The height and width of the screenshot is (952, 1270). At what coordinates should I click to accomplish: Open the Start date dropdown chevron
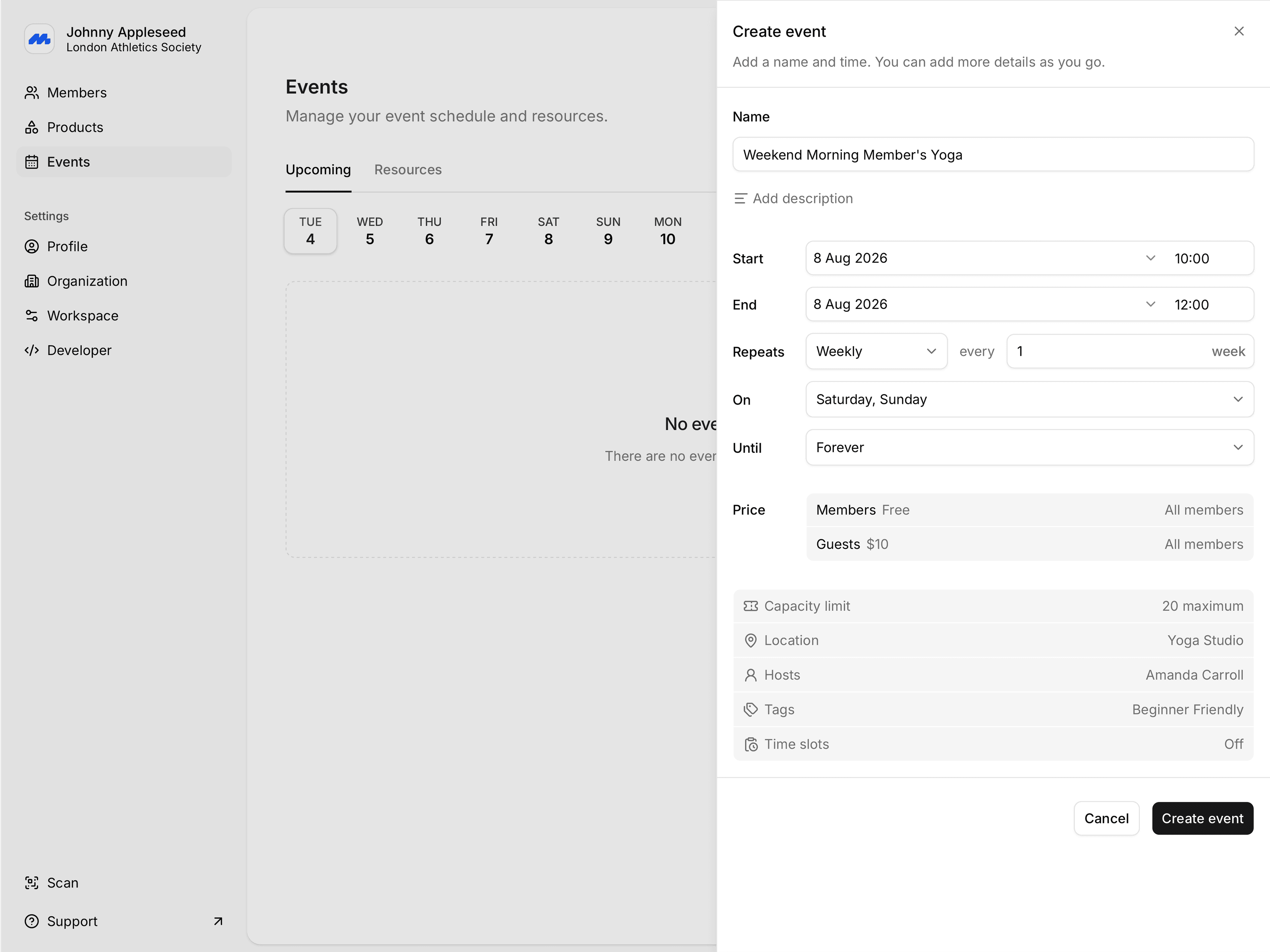coord(1150,258)
